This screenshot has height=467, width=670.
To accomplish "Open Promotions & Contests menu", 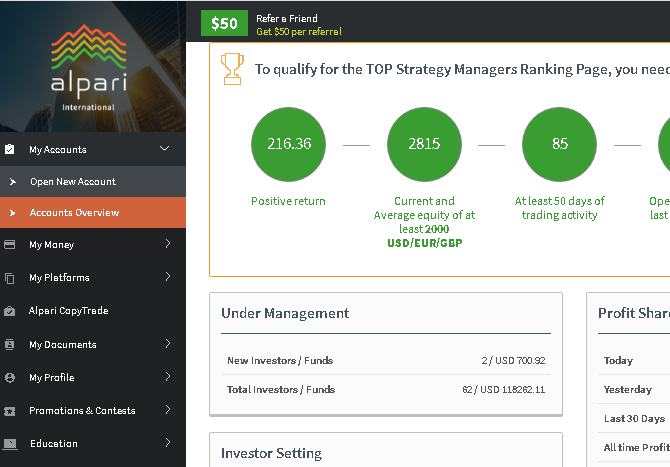I will 93,411.
